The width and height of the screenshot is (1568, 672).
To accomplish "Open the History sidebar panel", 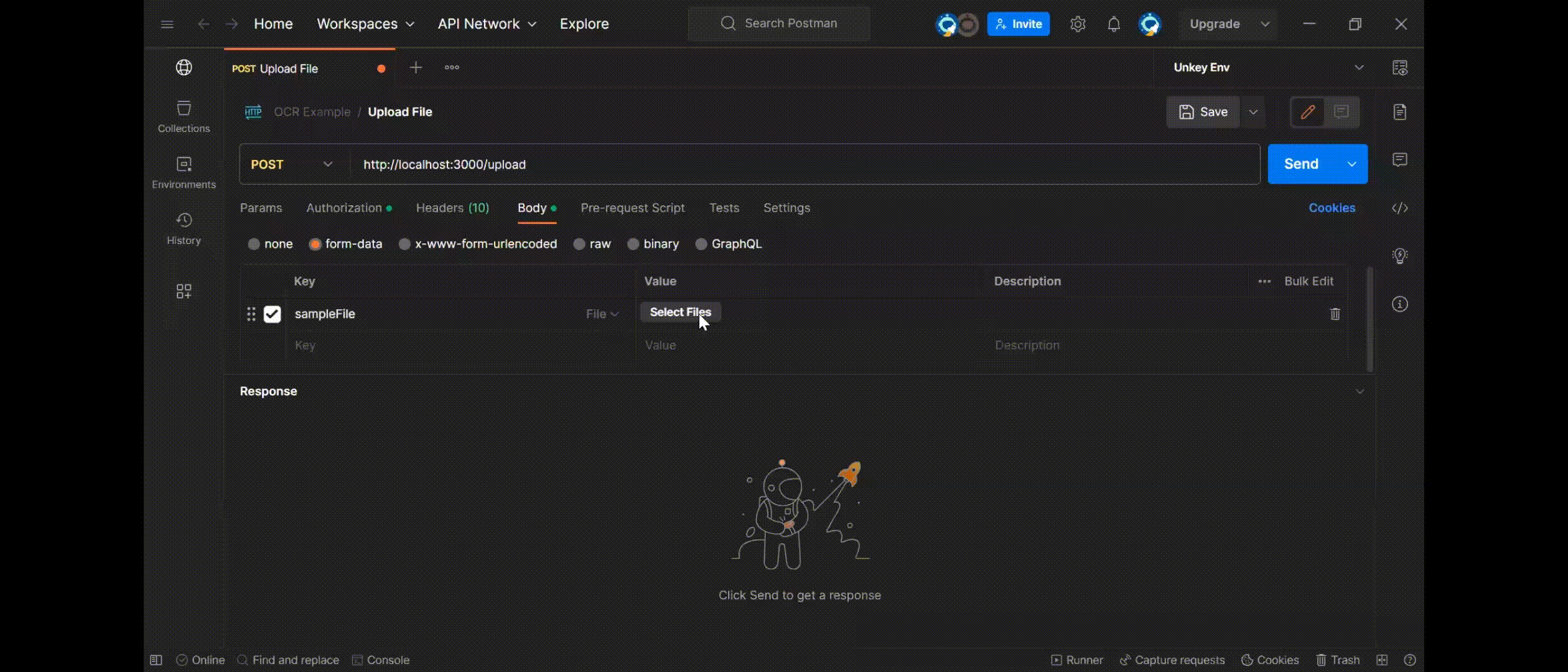I will 184,228.
